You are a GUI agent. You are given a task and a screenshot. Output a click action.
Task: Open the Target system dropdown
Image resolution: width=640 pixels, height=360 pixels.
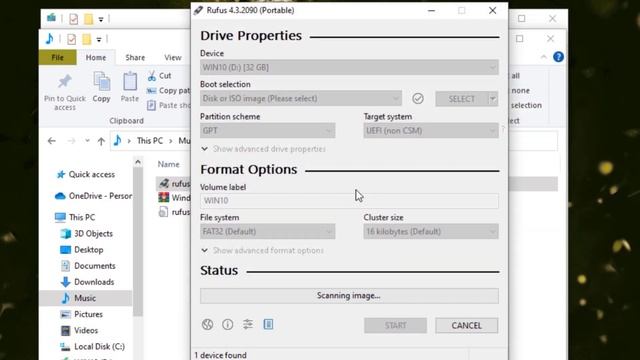(x=431, y=131)
